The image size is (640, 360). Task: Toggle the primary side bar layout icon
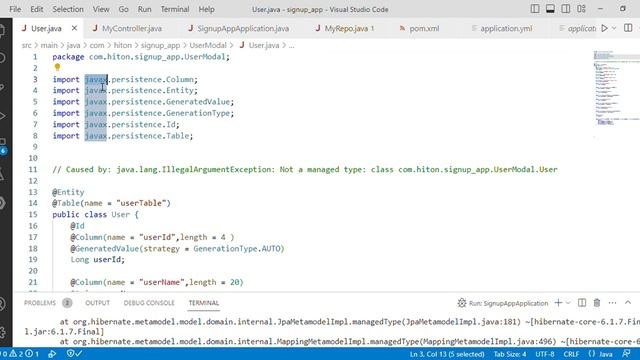(x=535, y=9)
